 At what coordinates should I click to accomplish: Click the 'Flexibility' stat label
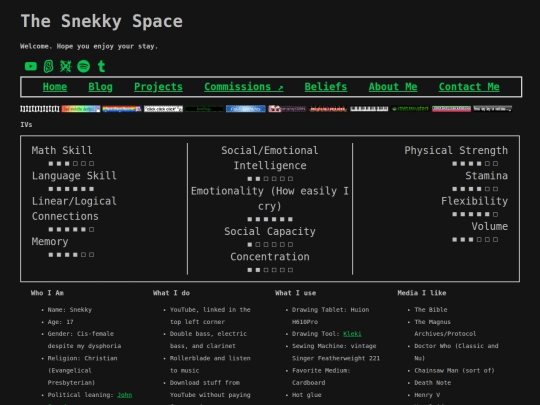(474, 201)
